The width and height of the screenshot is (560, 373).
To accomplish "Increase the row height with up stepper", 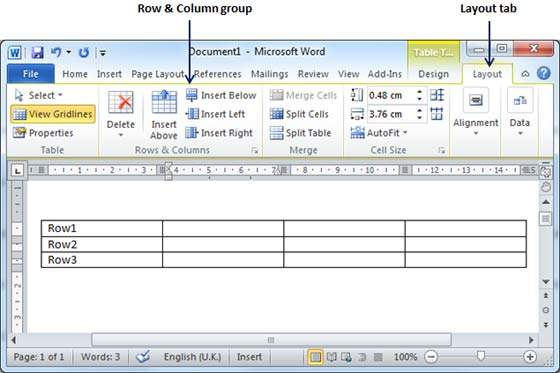I will click(x=419, y=92).
